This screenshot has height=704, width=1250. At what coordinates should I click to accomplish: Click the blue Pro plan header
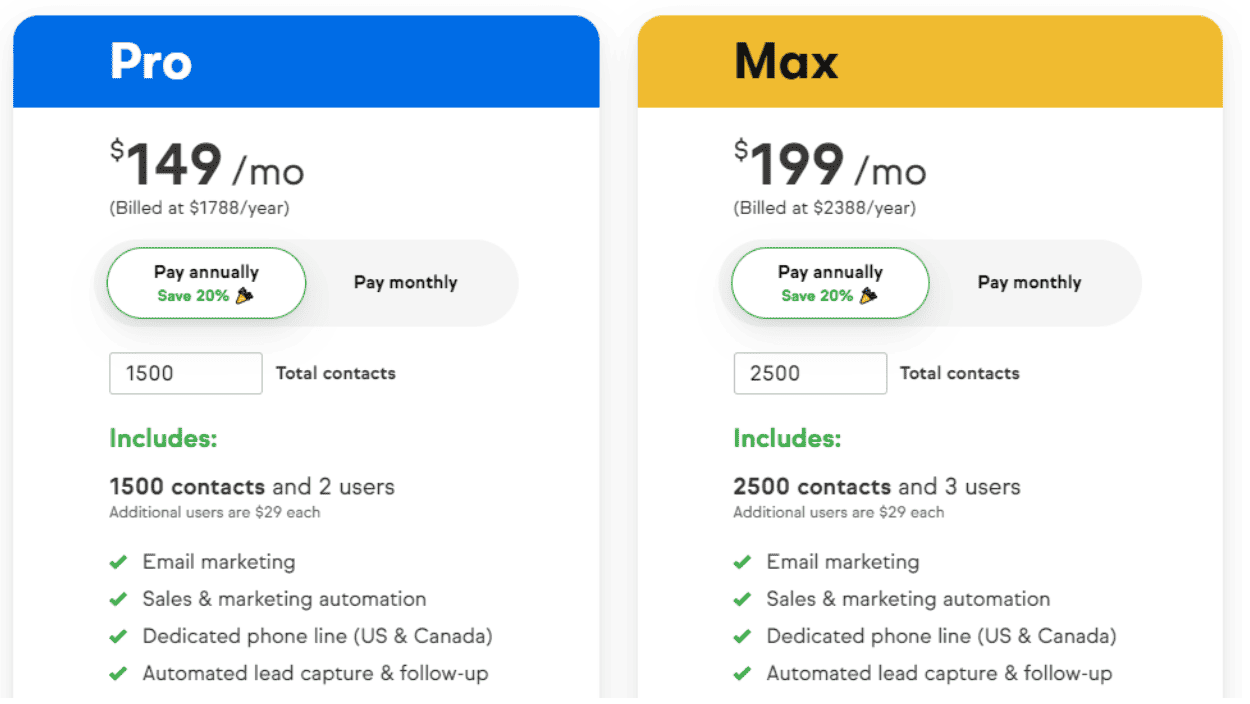coord(306,61)
